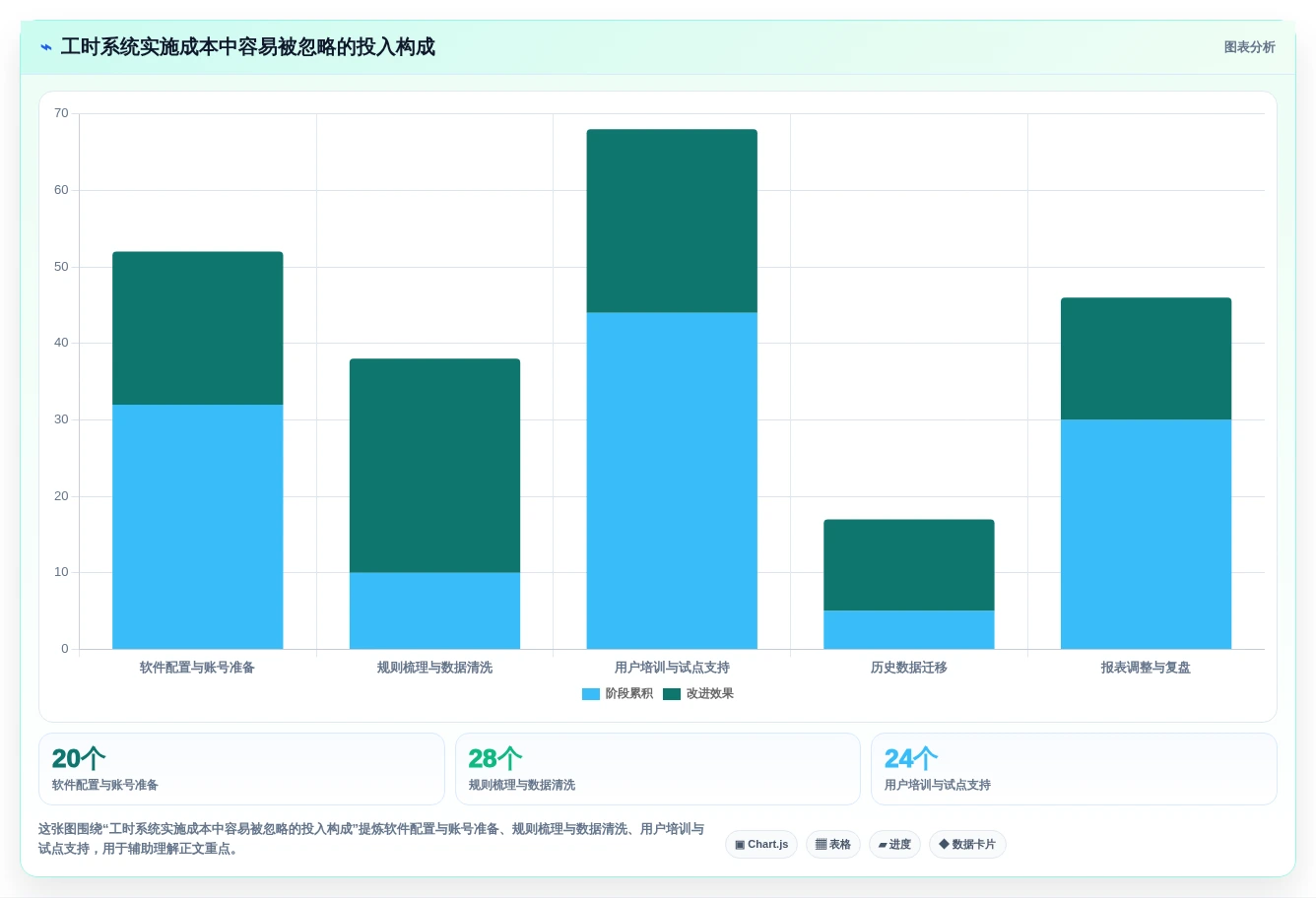Click the x-axis label 软件配置与账号准备
The image size is (1316, 898).
[198, 668]
